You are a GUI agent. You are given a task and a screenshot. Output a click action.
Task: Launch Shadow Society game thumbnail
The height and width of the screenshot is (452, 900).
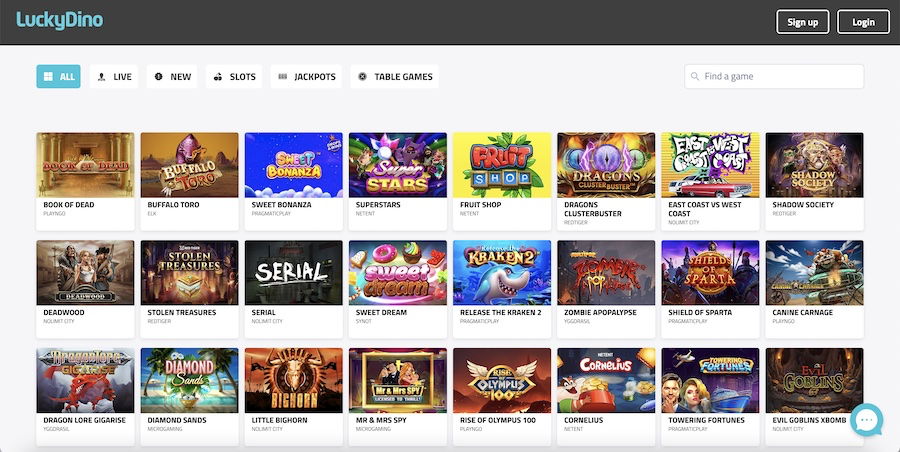click(x=814, y=165)
